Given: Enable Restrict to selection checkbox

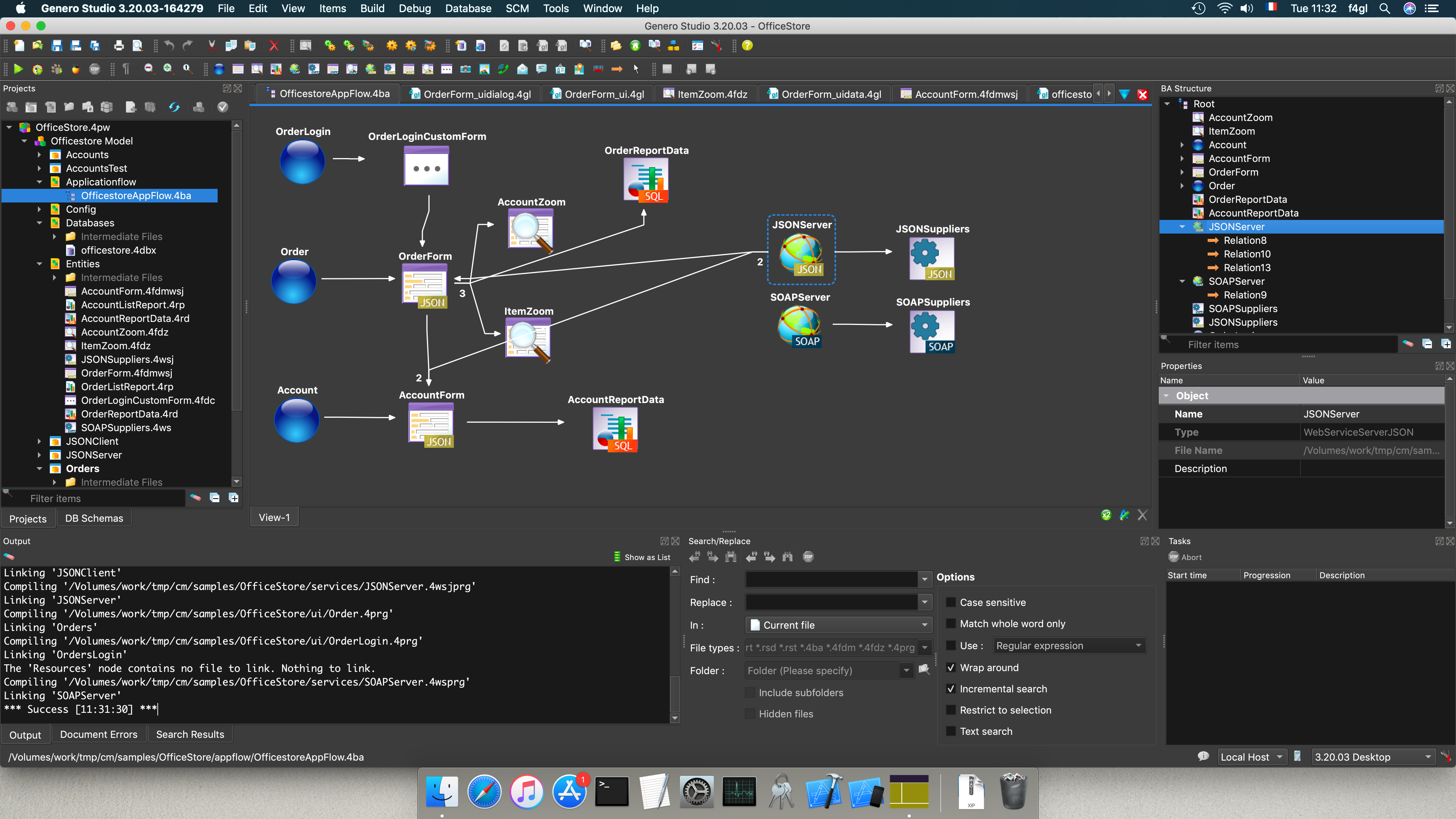Looking at the screenshot, I should pyautogui.click(x=951, y=710).
